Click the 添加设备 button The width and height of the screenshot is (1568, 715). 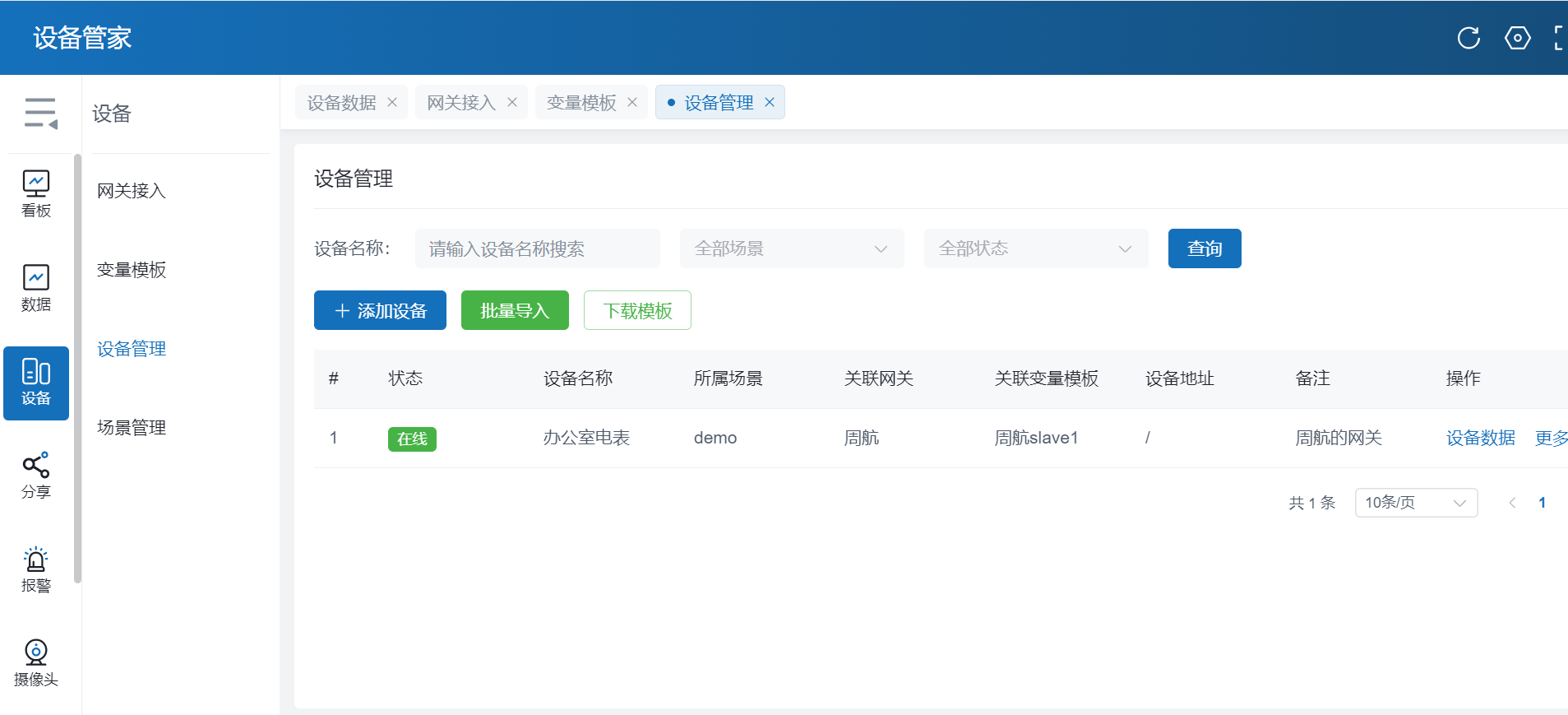(x=380, y=310)
